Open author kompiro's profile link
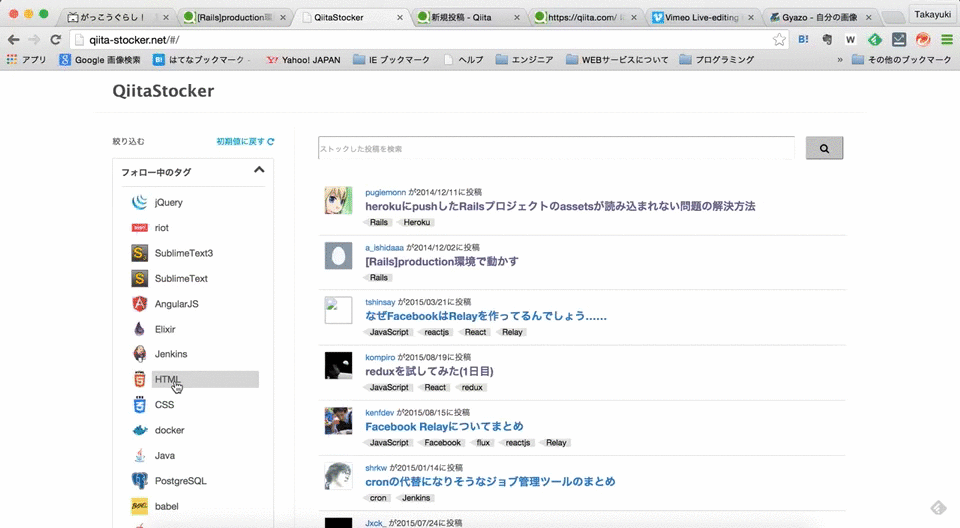Screen dimensions: 960x528 (380, 357)
